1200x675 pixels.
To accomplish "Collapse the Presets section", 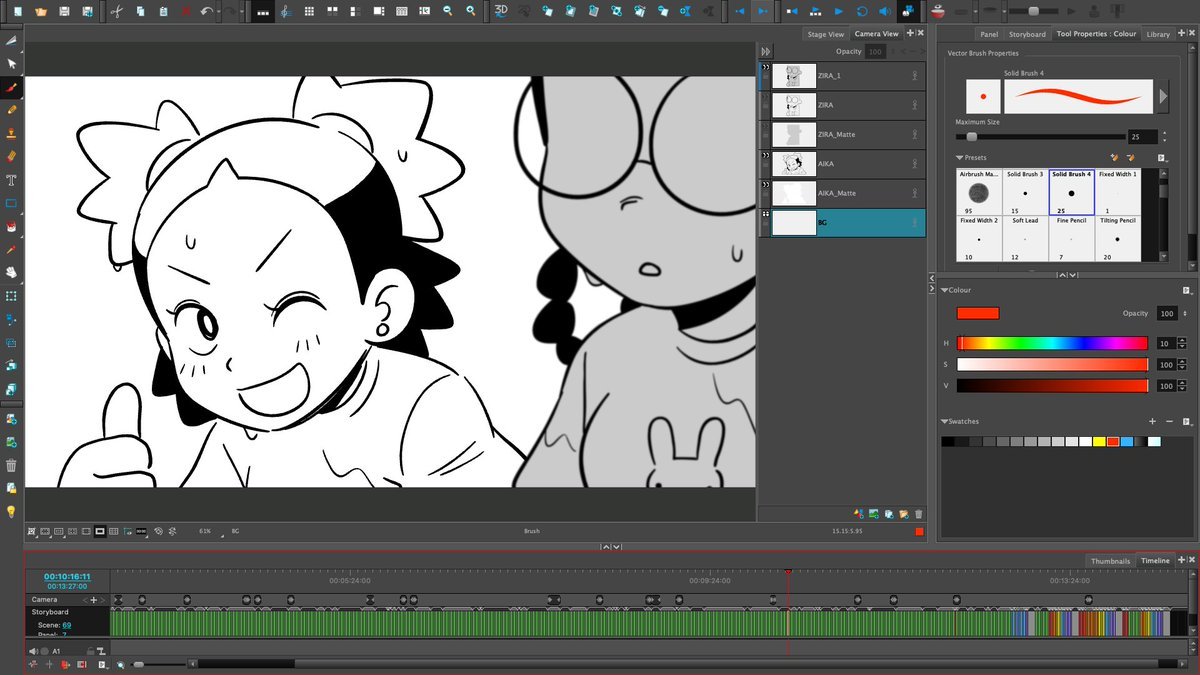I will click(960, 158).
